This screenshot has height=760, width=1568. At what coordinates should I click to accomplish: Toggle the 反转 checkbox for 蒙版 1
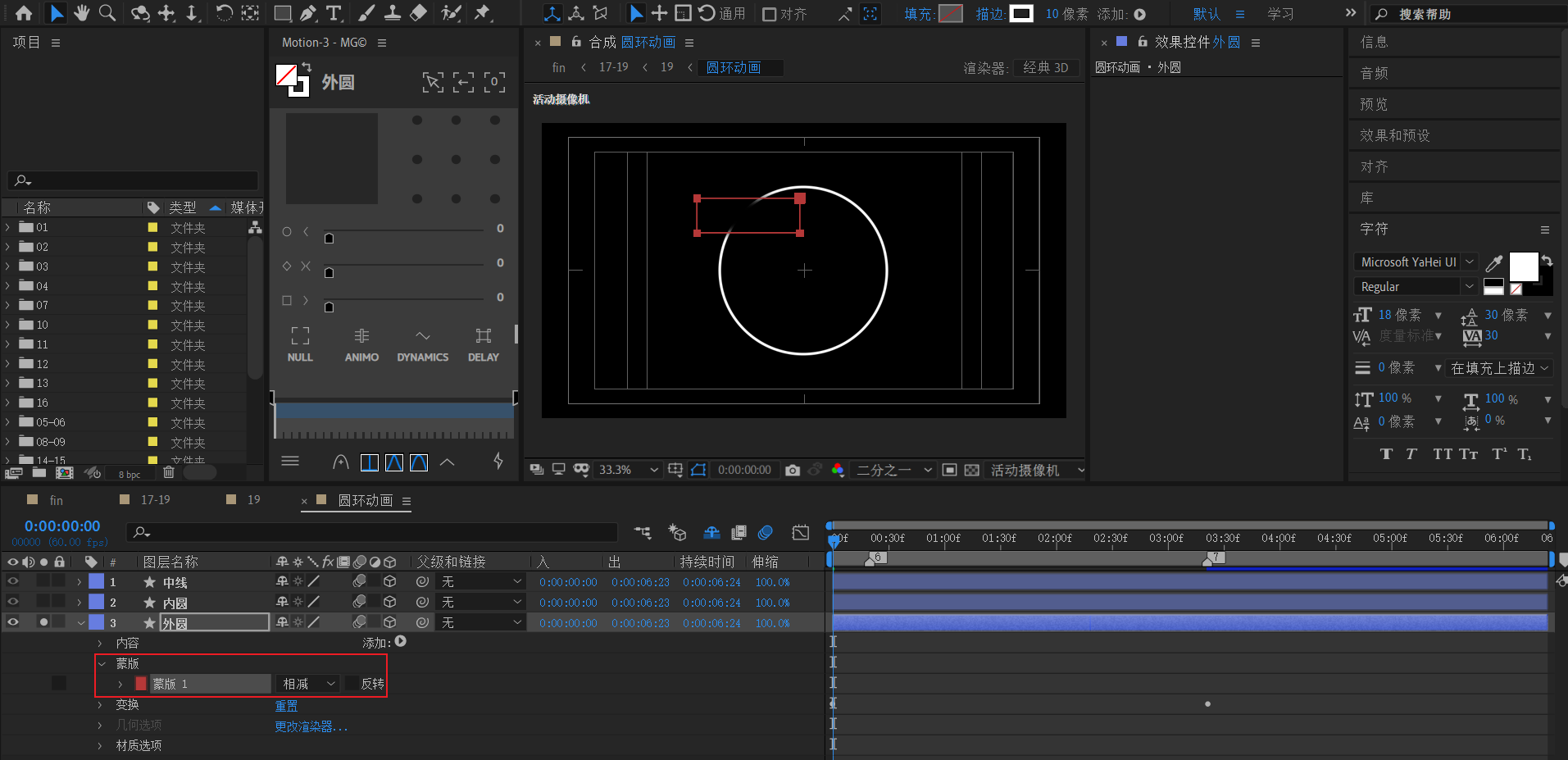point(352,684)
